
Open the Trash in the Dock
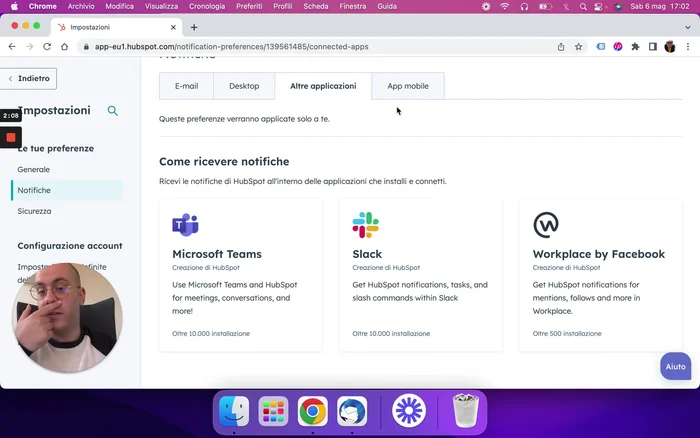[466, 410]
